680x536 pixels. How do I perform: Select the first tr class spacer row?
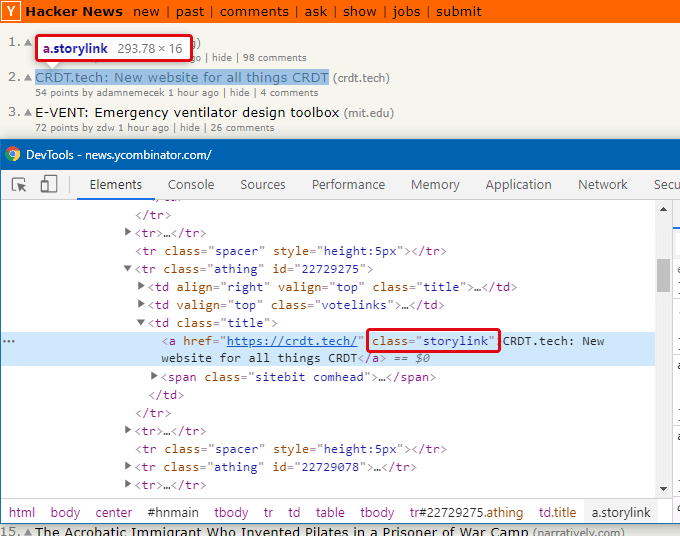pos(291,251)
